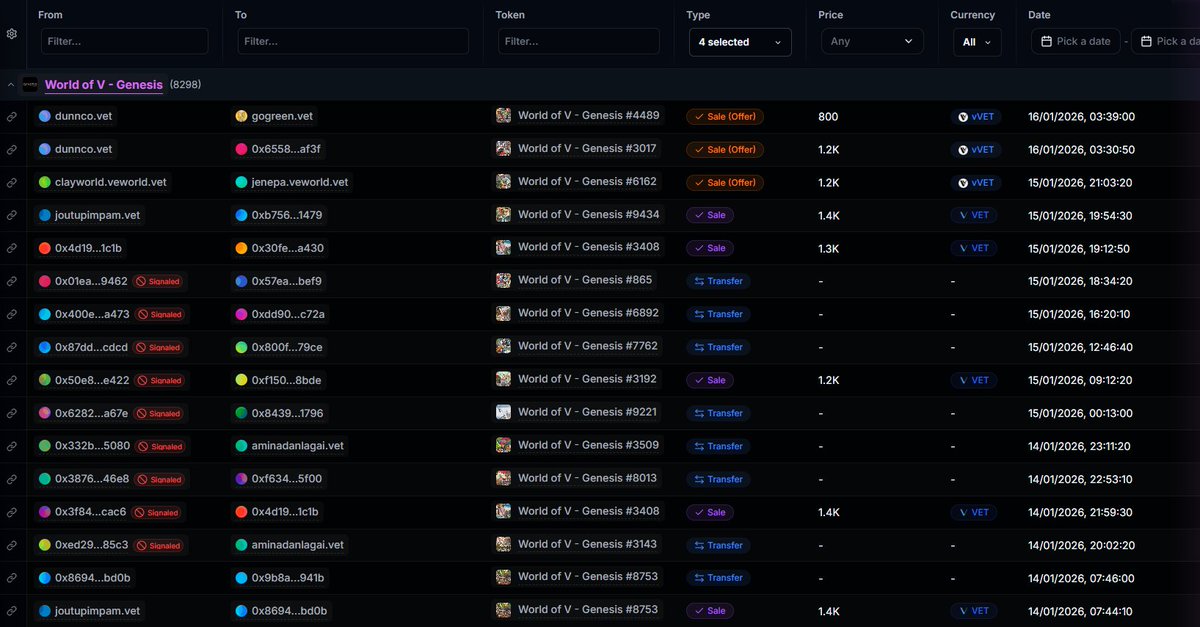Focus the From filter input
1200x627 pixels.
coord(125,41)
